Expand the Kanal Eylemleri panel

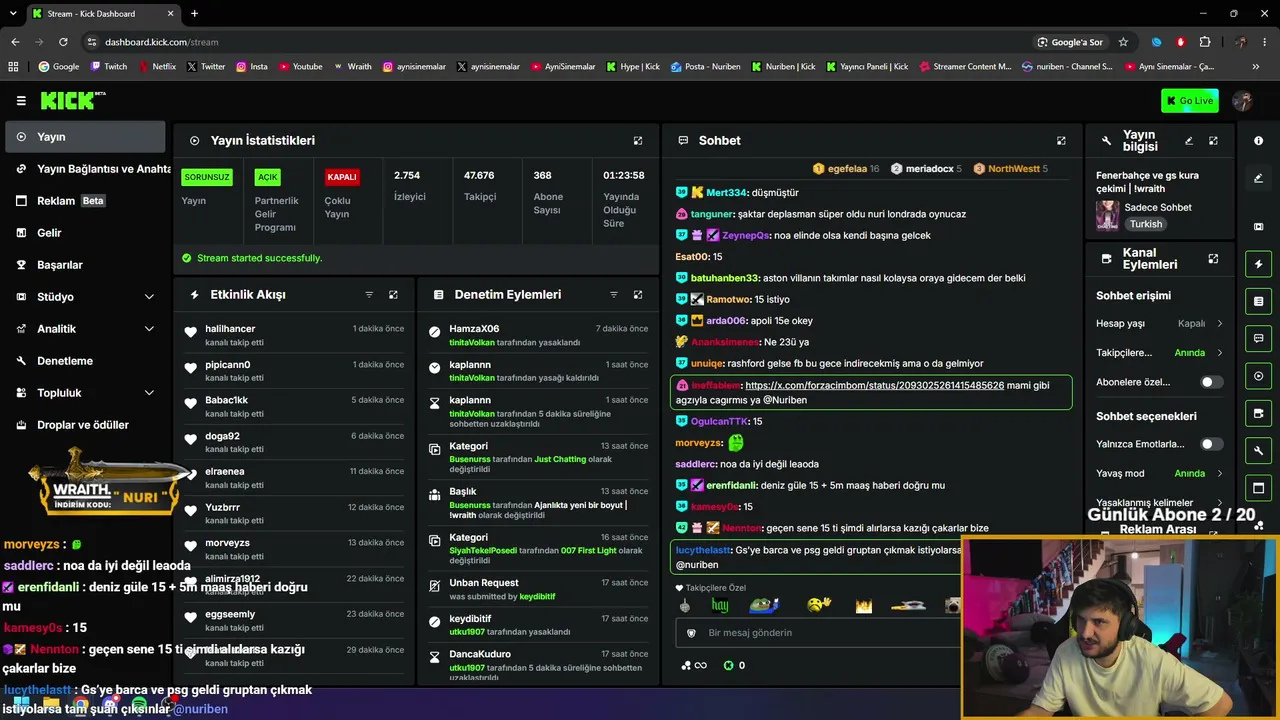tap(1213, 259)
